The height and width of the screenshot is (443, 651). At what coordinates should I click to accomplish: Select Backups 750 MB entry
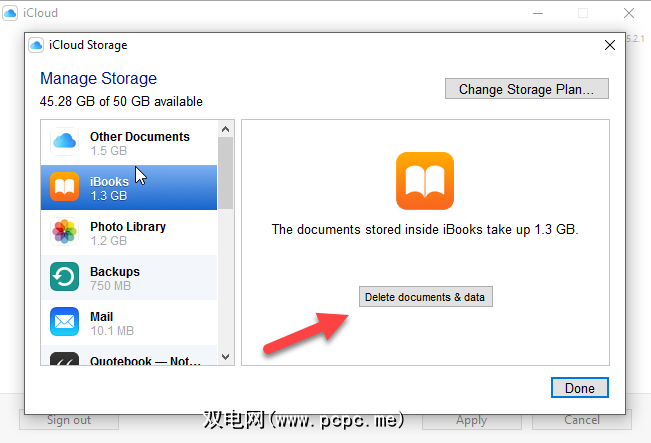coord(139,278)
